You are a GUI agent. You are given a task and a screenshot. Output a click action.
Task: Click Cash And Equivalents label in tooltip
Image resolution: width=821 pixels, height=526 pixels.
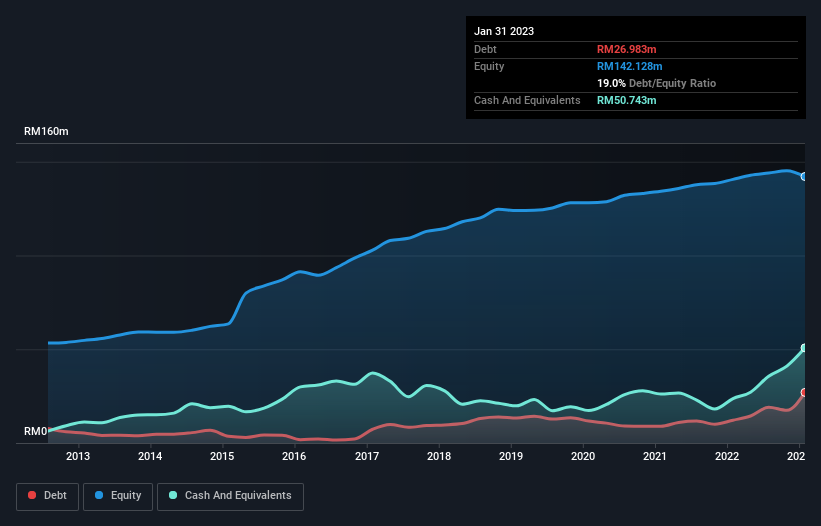tap(527, 100)
